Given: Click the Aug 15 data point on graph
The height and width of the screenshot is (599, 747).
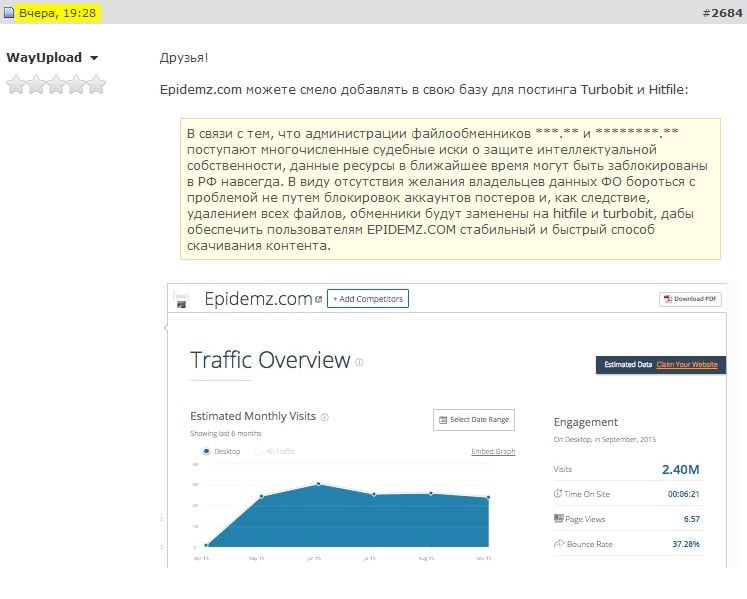Looking at the screenshot, I should [431, 494].
